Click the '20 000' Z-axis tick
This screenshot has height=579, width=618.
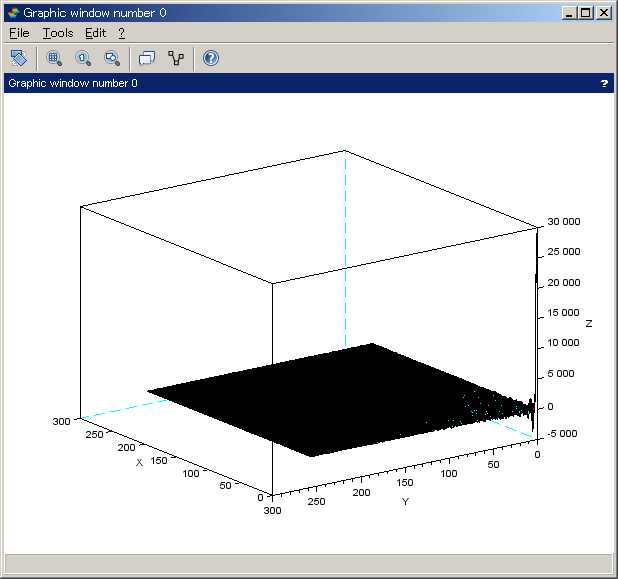[564, 283]
